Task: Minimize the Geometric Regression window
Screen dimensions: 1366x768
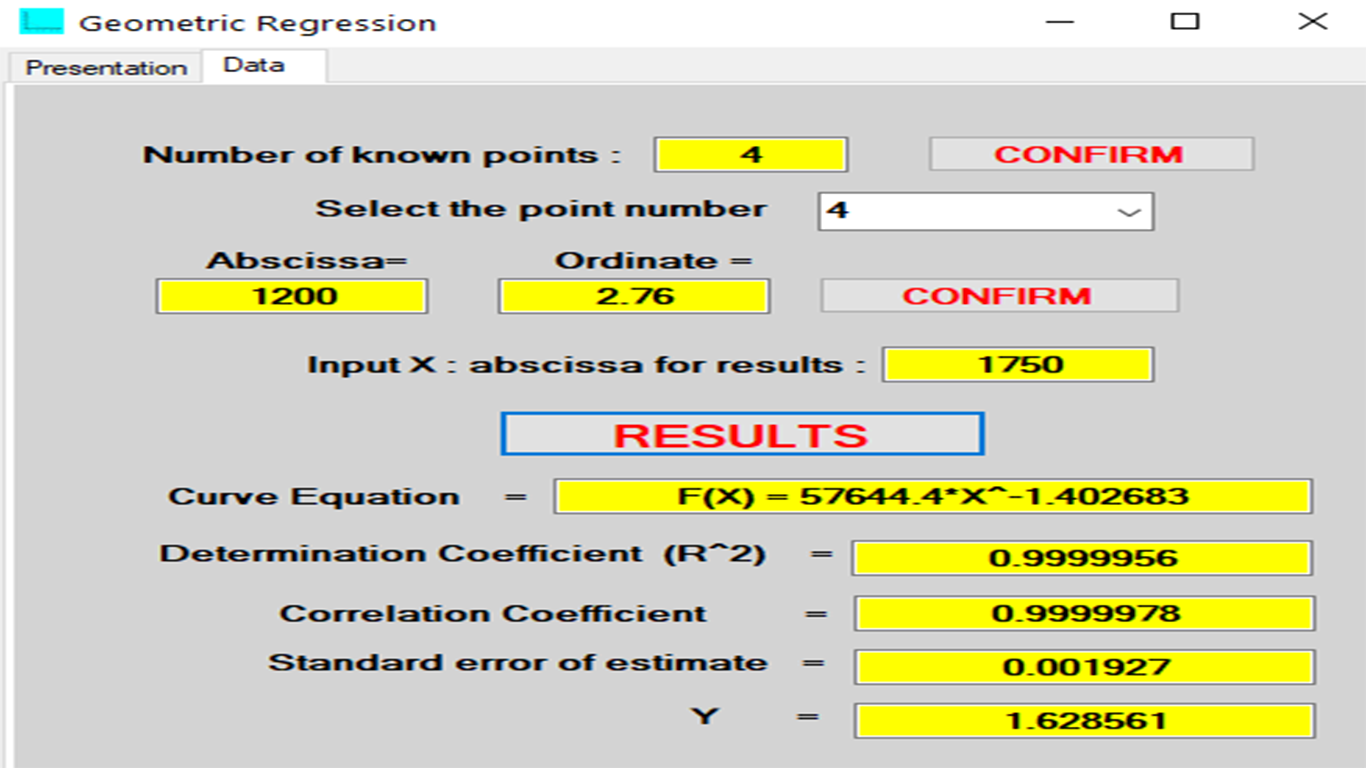Action: click(1060, 22)
